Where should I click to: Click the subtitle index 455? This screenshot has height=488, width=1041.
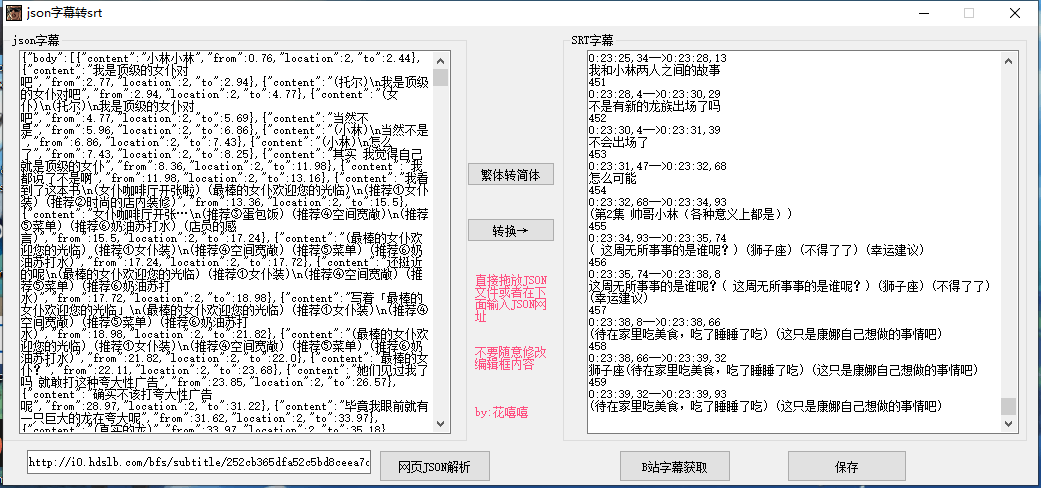597,226
